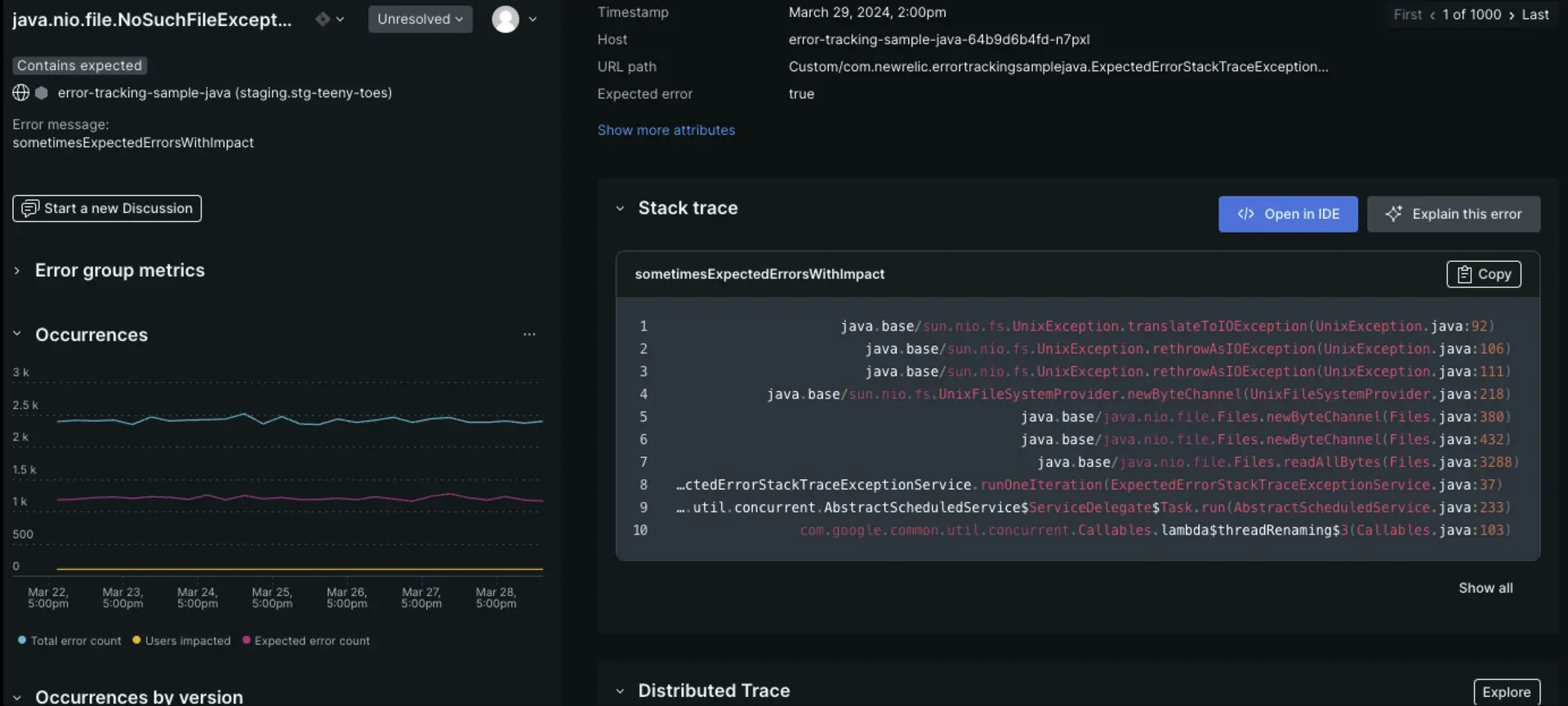Go to next occurrence arrow
1568x706 pixels.
[1511, 15]
